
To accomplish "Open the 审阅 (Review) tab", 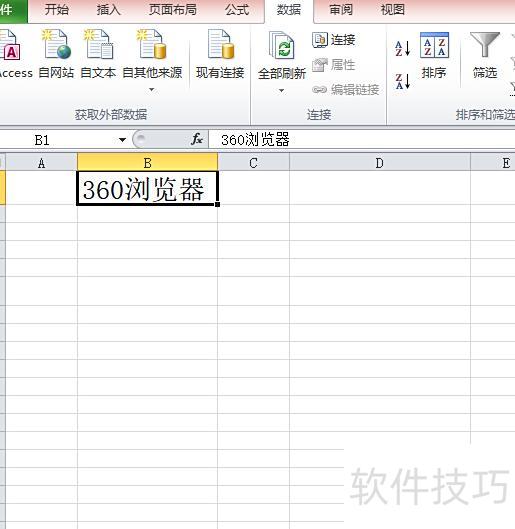I will (341, 9).
